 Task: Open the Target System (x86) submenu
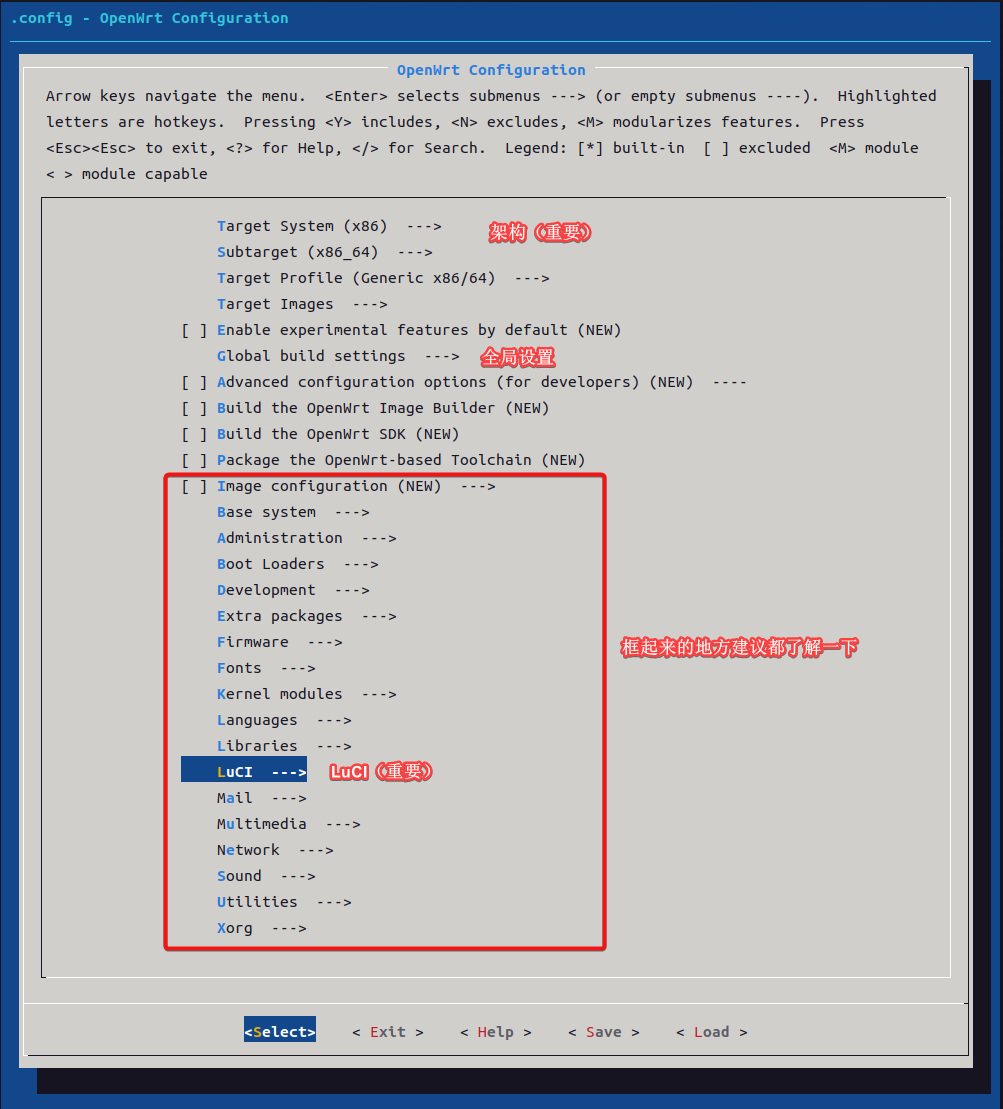329,226
